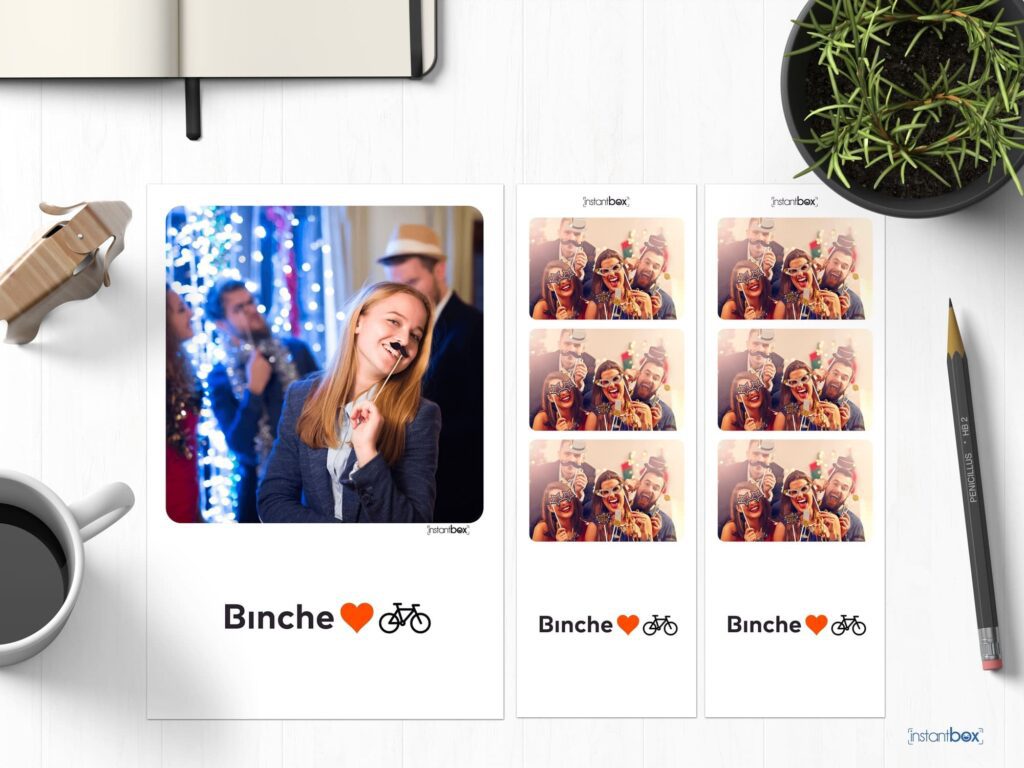Screen dimensions: 1024x768
Task: Click the instantbox logo in bottom corner
Action: tap(945, 736)
